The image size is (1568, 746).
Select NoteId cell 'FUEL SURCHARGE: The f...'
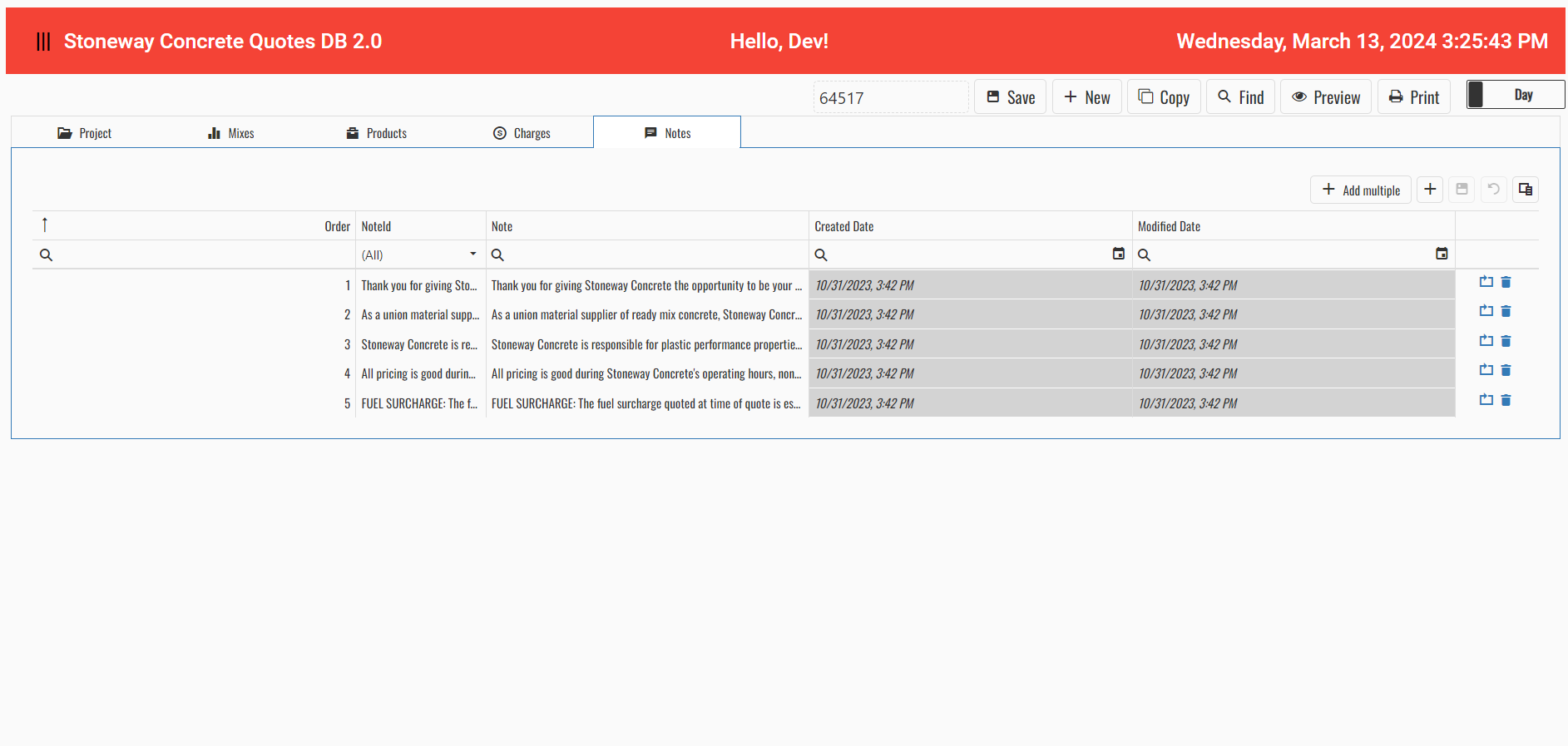pos(420,403)
